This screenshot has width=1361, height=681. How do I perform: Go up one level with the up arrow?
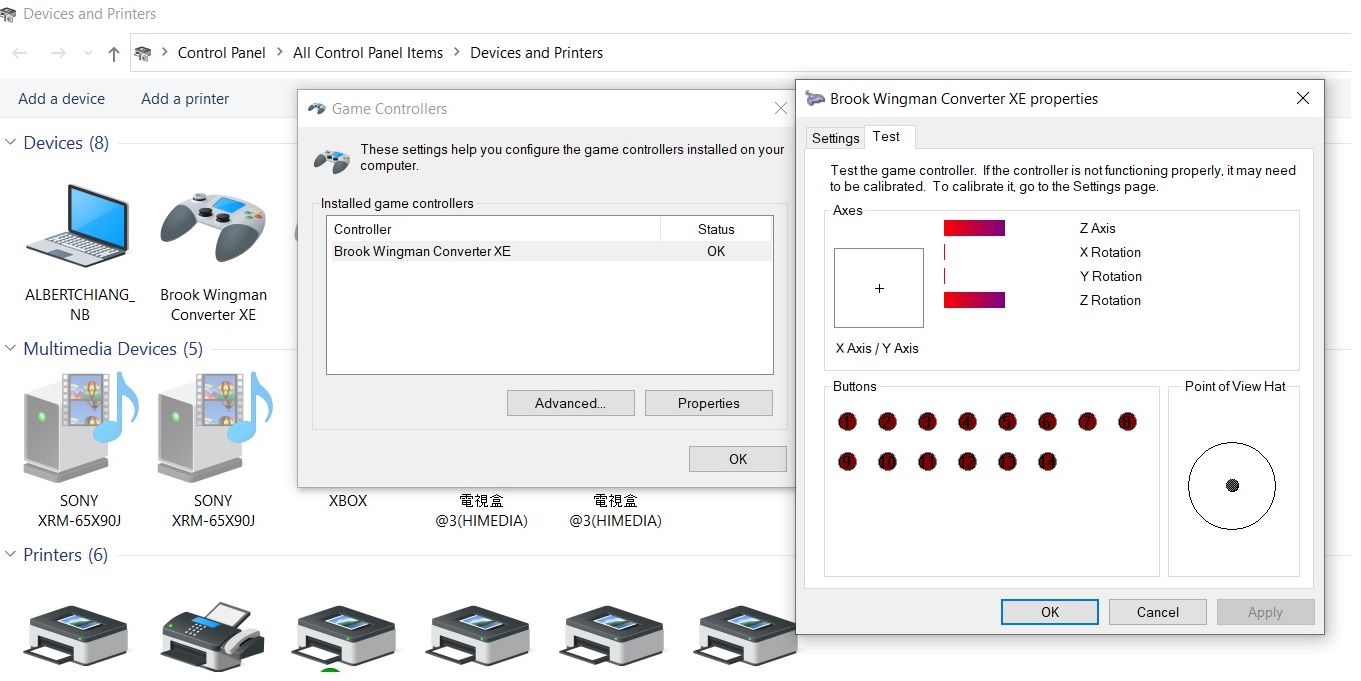point(113,54)
